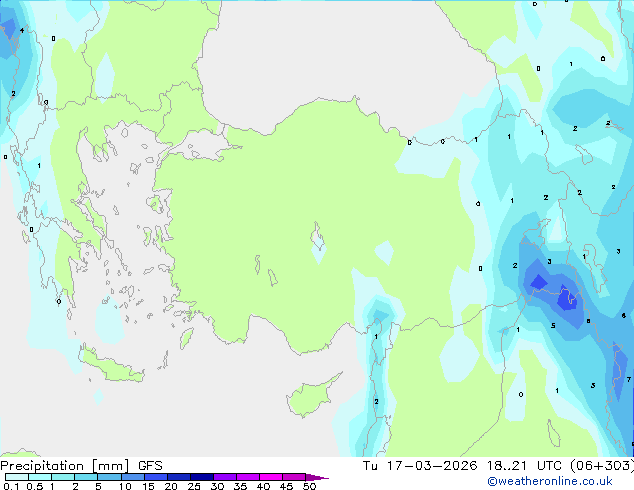Select the 30–35 mm purple legend box
634x490 pixels.
(224, 477)
